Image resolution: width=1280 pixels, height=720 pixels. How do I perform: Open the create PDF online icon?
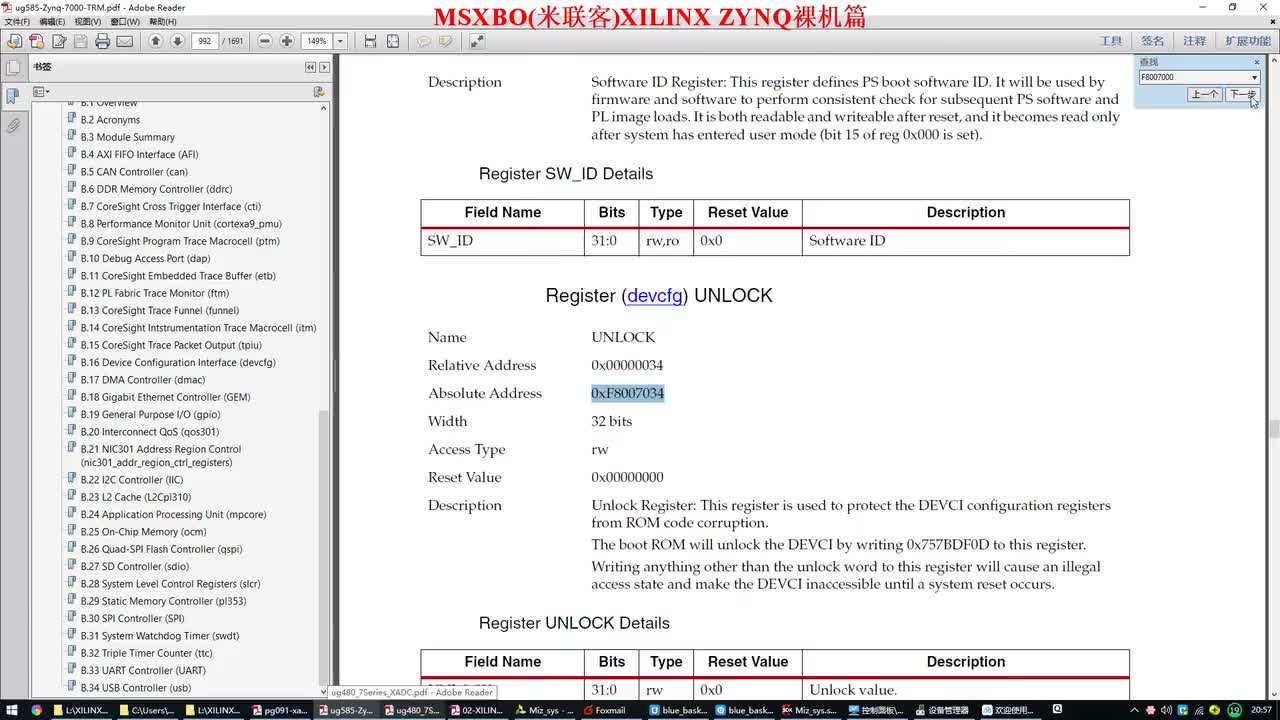point(14,41)
